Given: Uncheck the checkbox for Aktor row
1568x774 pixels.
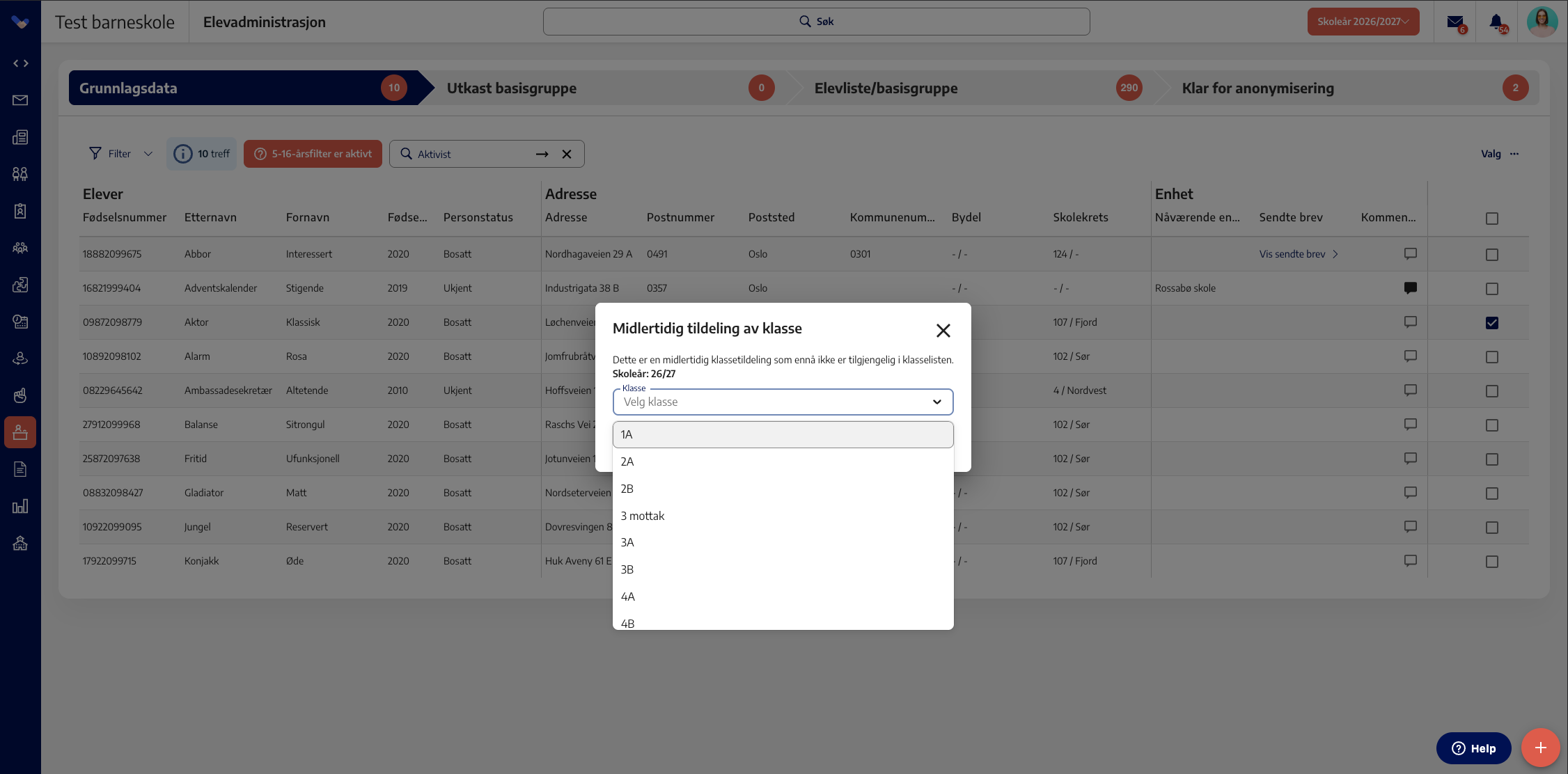Looking at the screenshot, I should tap(1492, 323).
